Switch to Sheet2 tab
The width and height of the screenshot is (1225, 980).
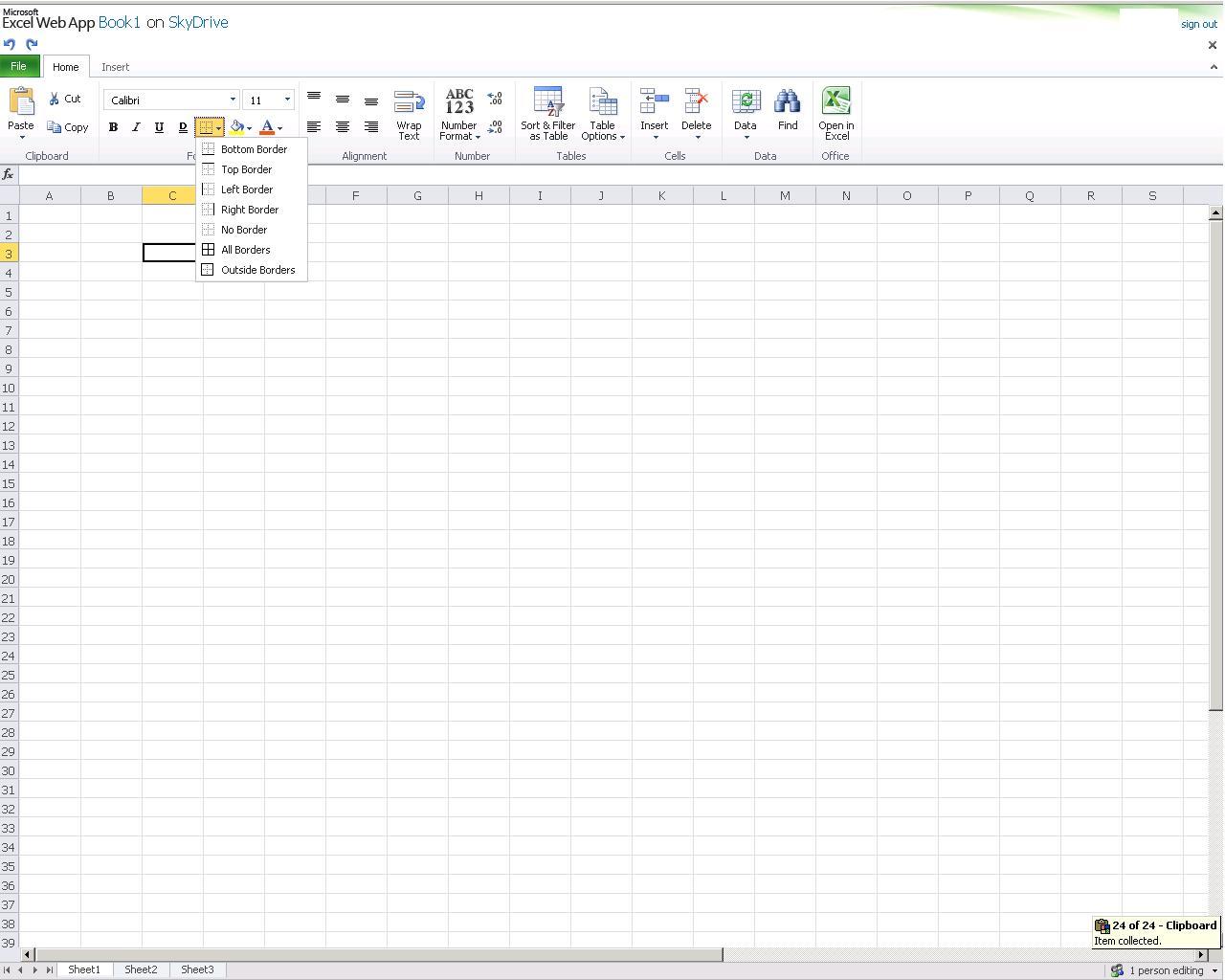pyautogui.click(x=141, y=969)
